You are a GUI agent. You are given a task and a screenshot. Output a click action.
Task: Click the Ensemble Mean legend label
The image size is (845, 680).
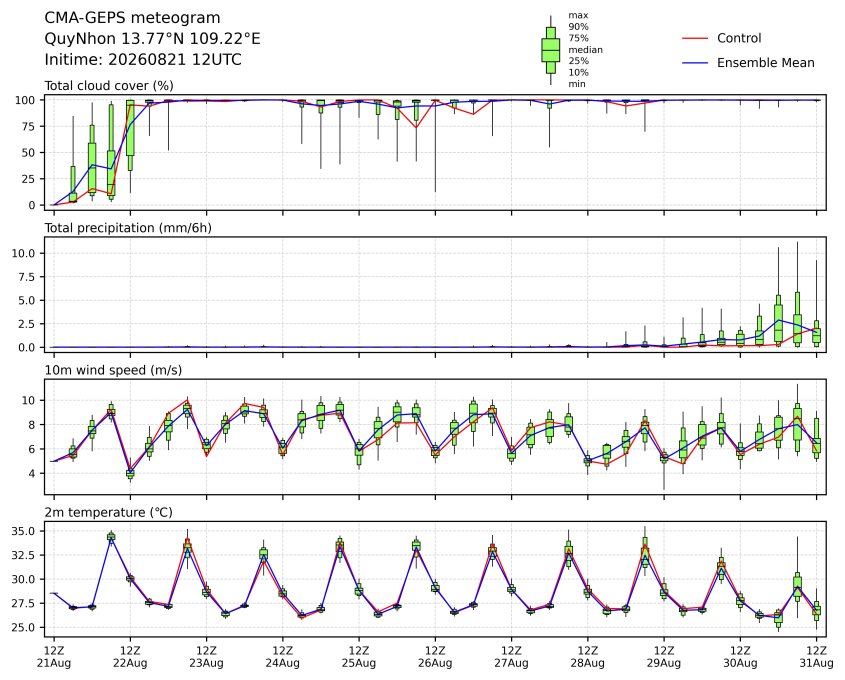pos(765,63)
